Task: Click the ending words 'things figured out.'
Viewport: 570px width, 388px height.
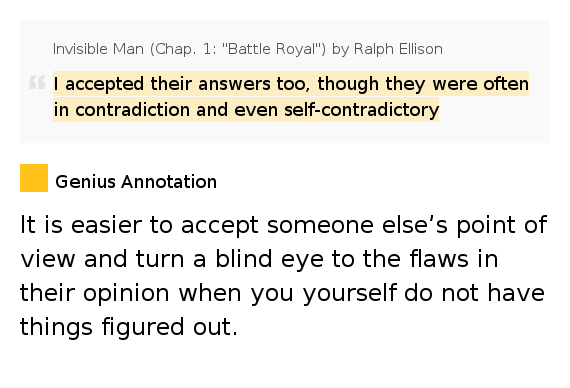Action: tap(129, 326)
